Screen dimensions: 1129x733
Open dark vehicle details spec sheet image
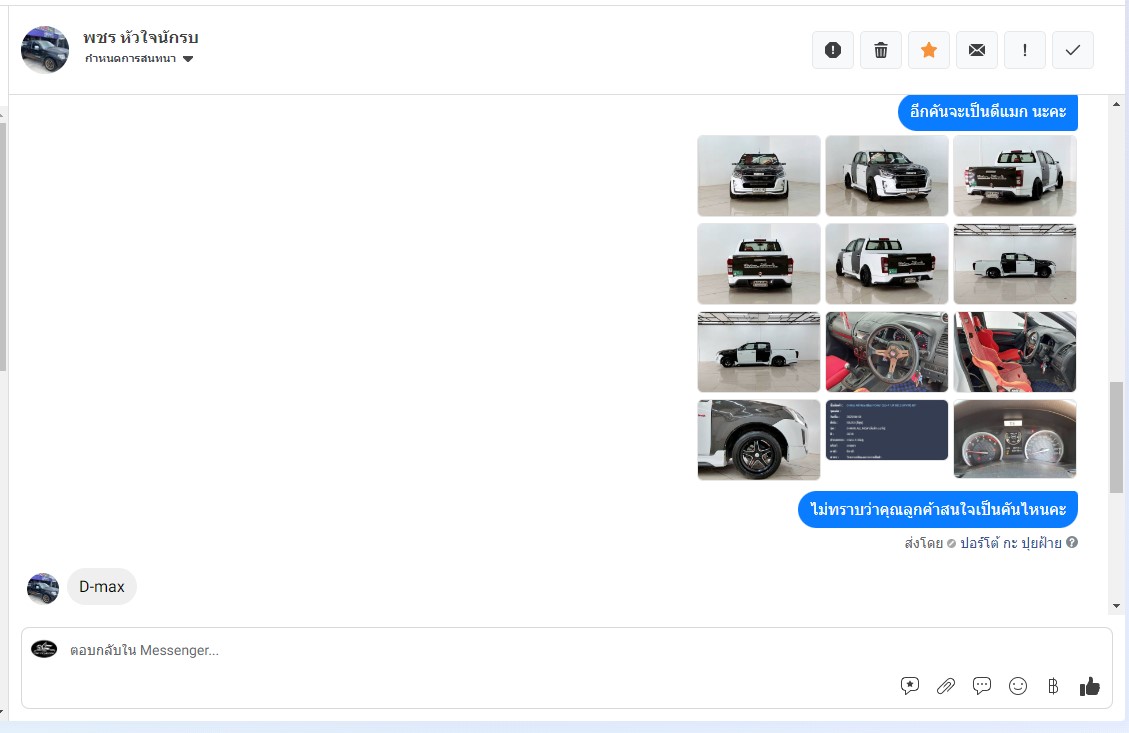point(886,430)
